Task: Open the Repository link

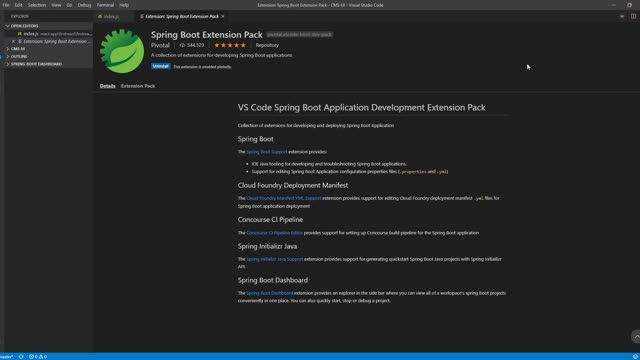Action: [x=267, y=45]
